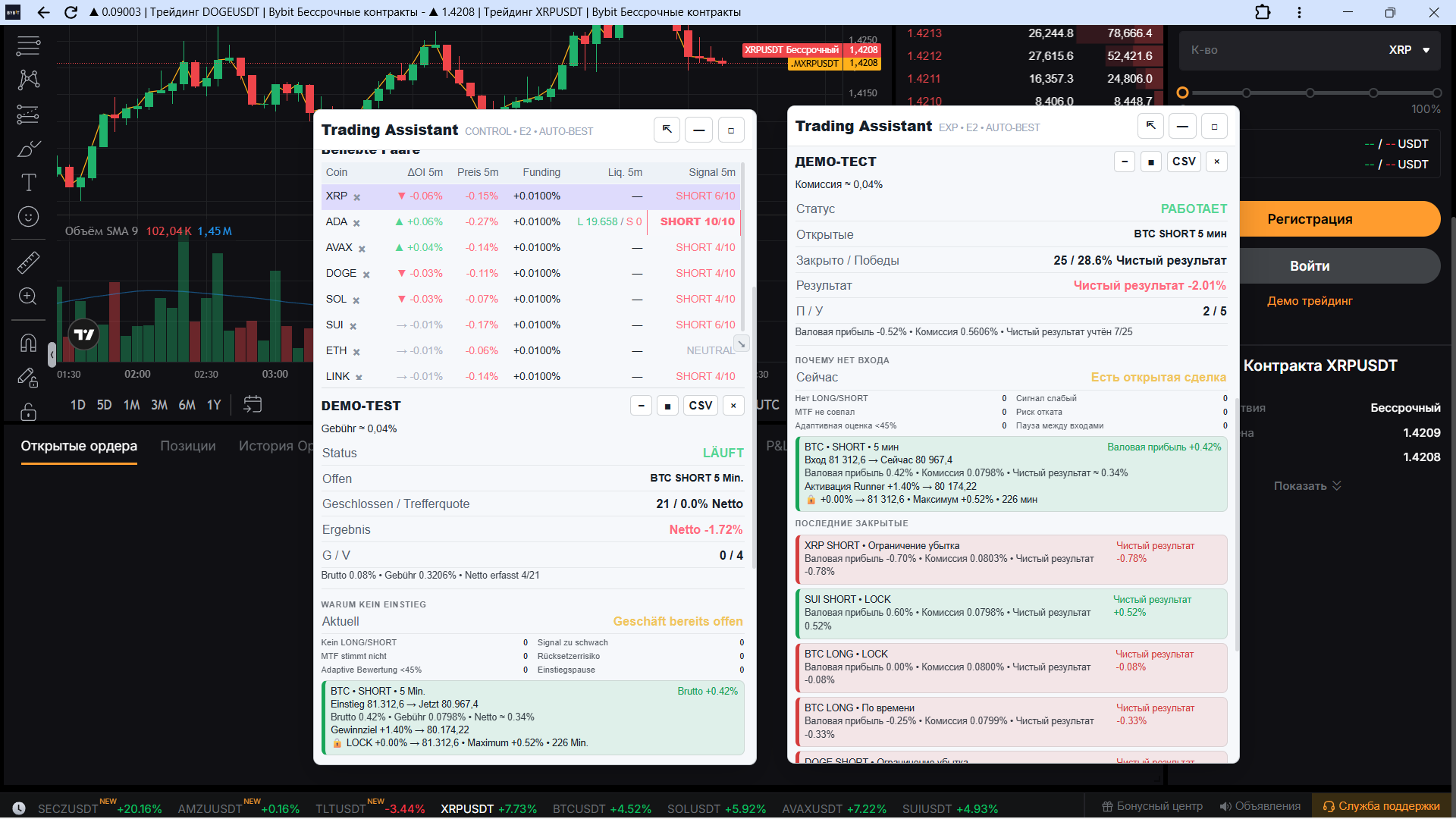Maximize the EXP Trading Assistant panel
Image resolution: width=1456 pixels, height=819 pixels.
pyautogui.click(x=1214, y=126)
